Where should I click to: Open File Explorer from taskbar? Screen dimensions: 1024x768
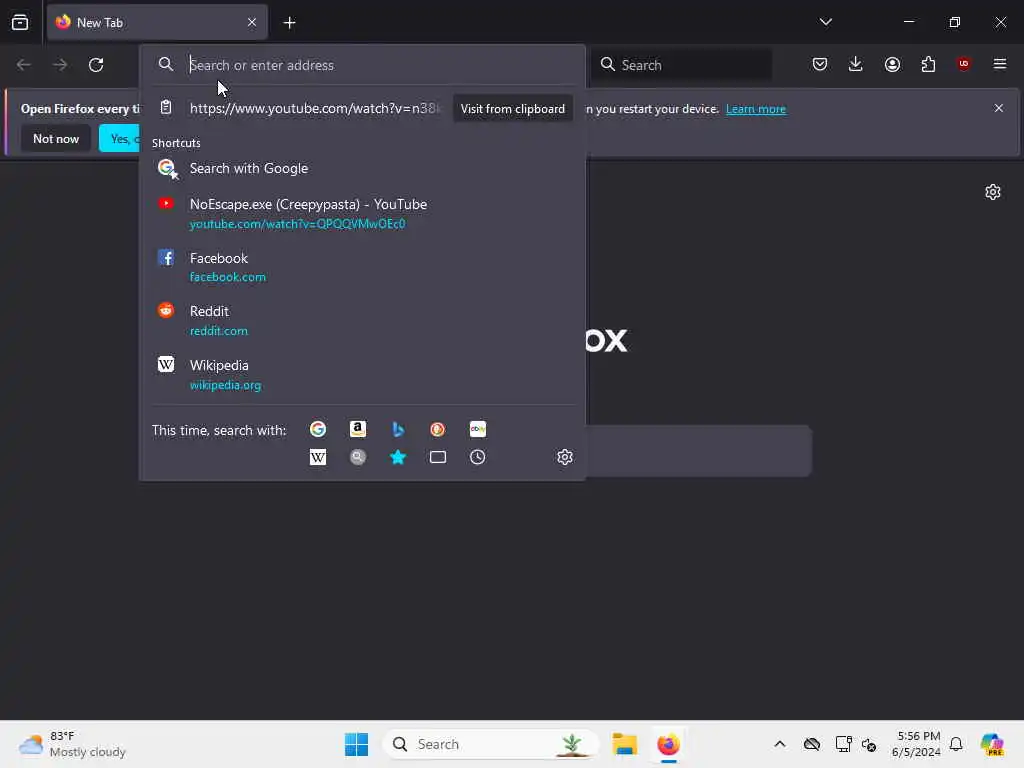pos(624,744)
